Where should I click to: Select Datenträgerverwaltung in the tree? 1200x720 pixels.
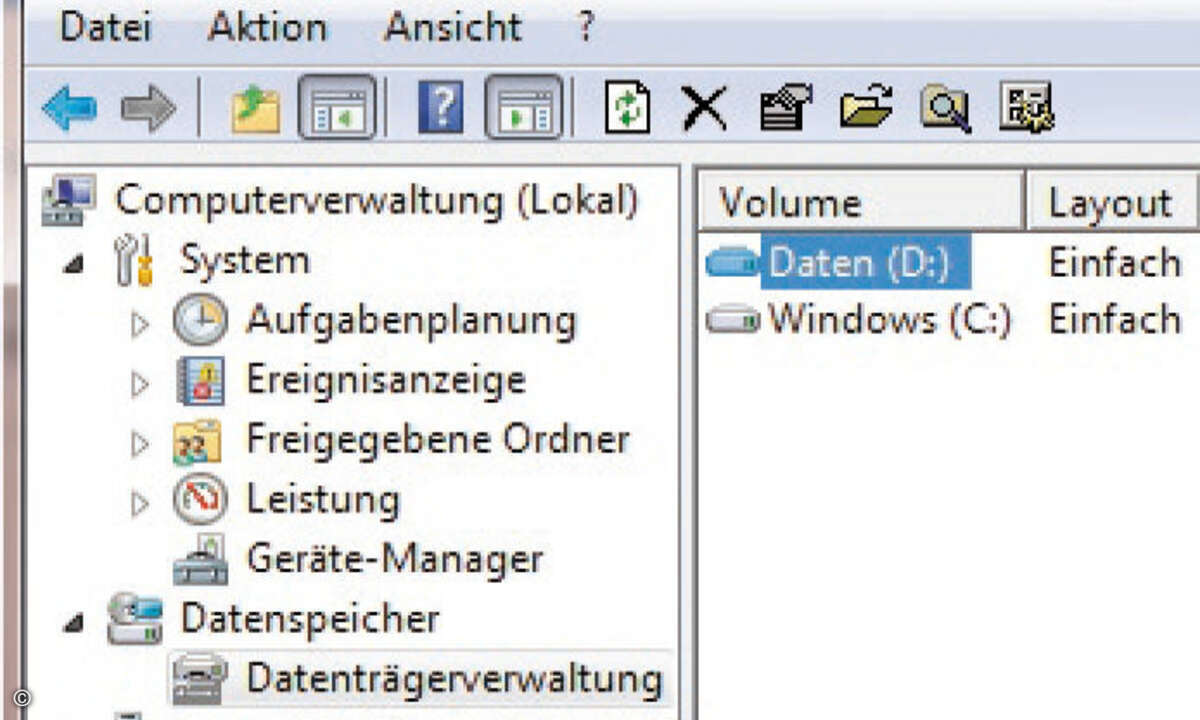[454, 678]
